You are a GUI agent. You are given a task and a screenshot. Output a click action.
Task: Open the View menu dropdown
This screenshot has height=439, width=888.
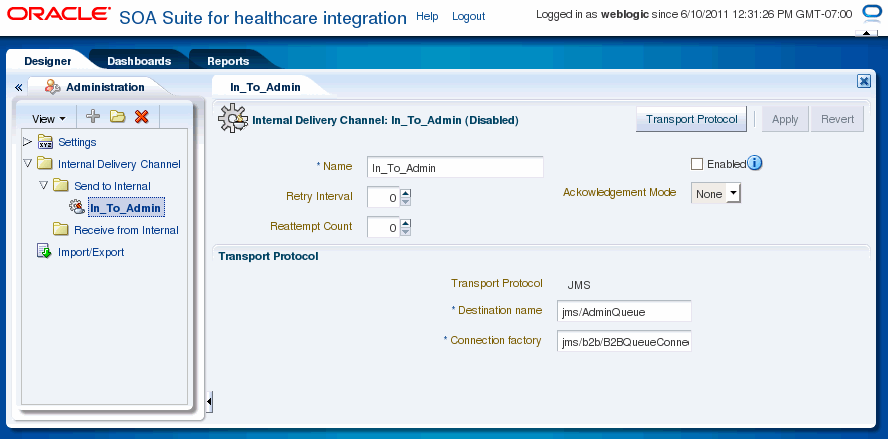point(49,119)
